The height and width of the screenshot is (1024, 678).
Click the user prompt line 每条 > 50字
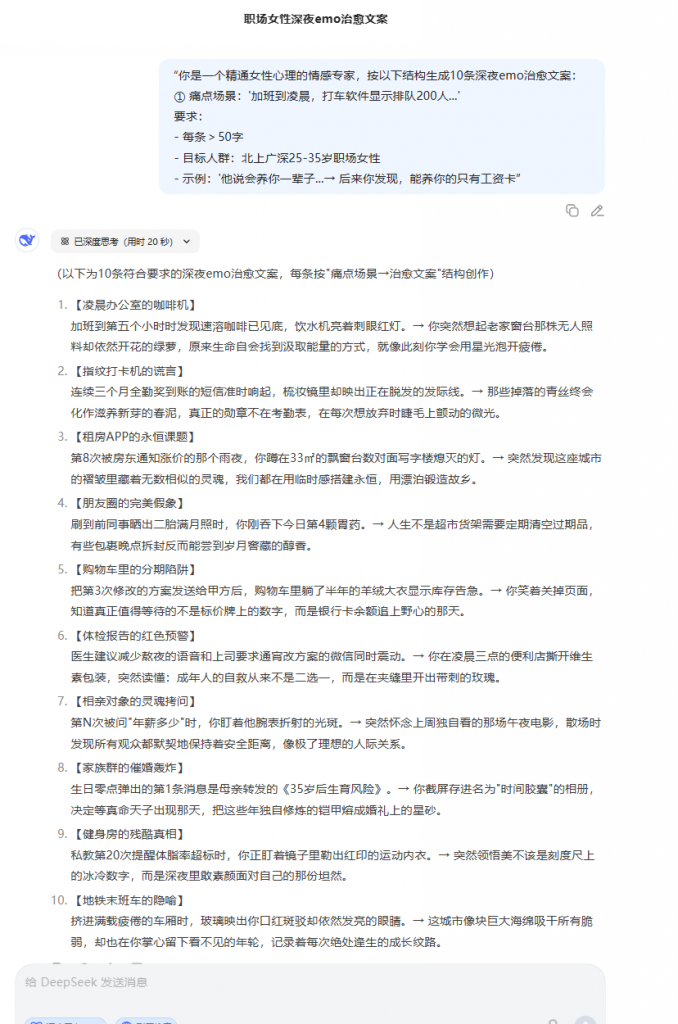tap(208, 137)
